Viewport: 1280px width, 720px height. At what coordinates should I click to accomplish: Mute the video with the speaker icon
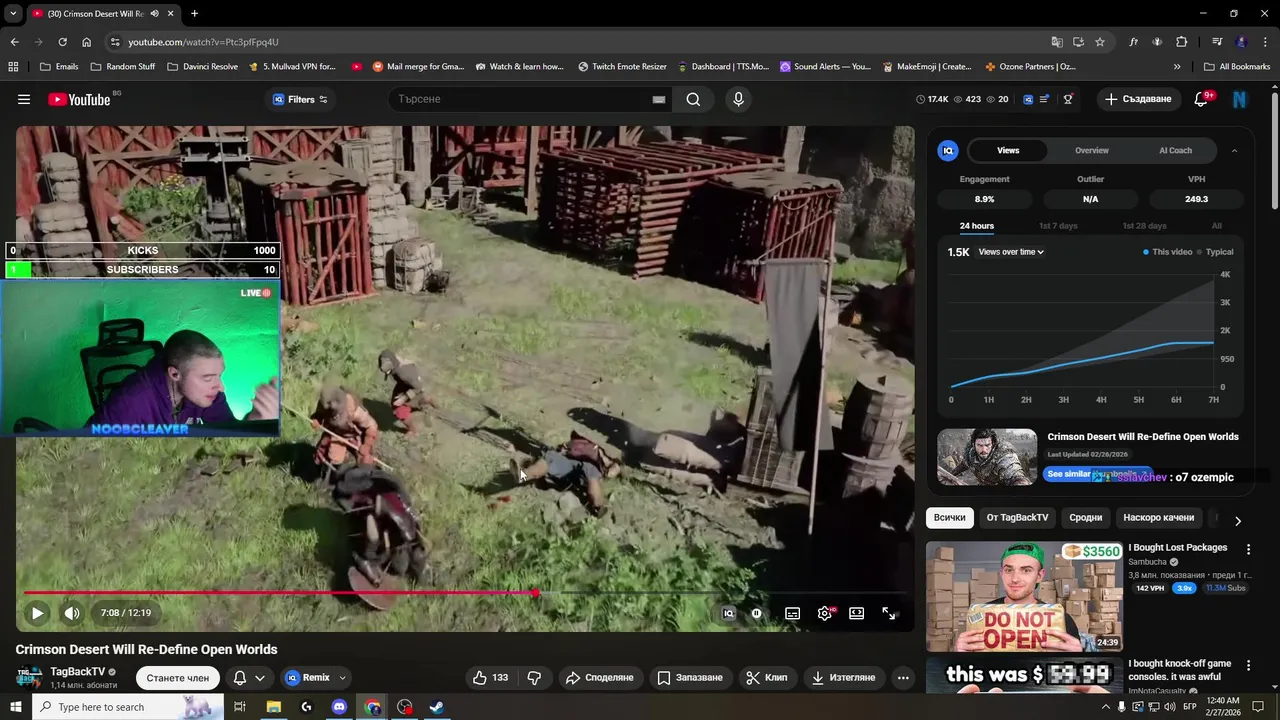[x=72, y=613]
